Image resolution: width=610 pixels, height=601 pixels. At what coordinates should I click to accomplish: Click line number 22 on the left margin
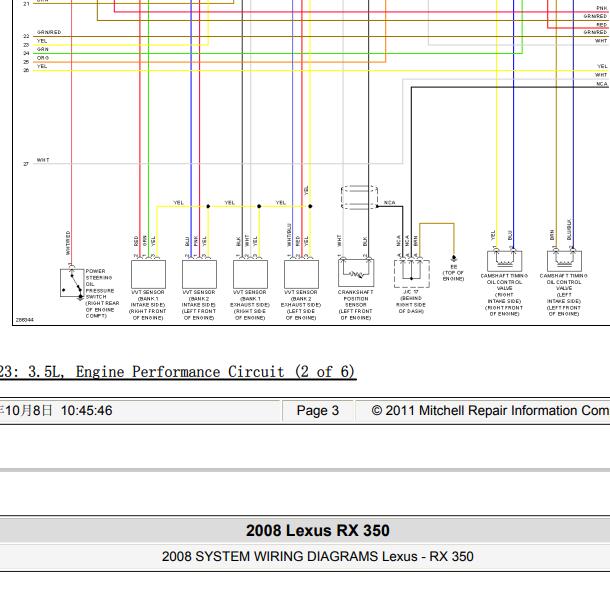point(26,36)
